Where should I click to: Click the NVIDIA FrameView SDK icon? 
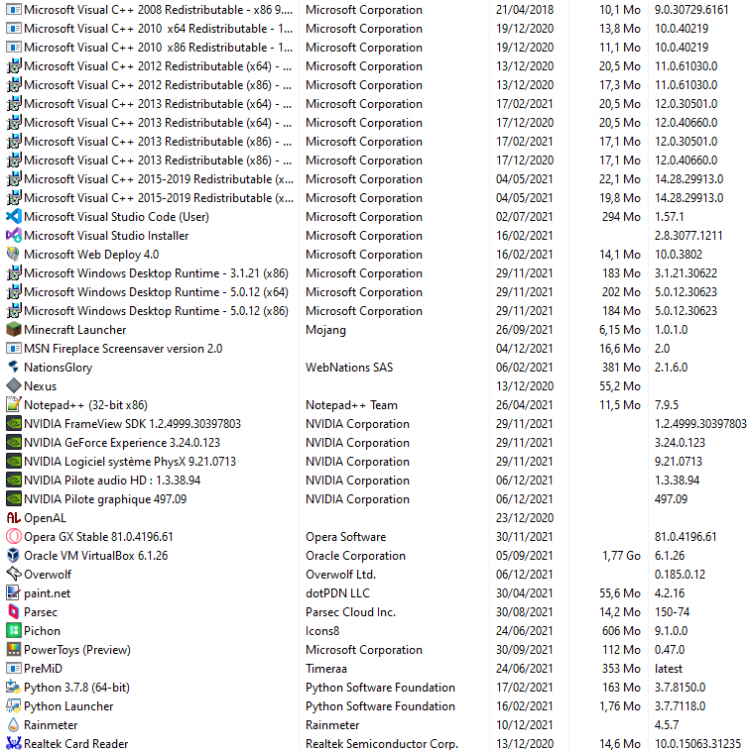[13, 424]
